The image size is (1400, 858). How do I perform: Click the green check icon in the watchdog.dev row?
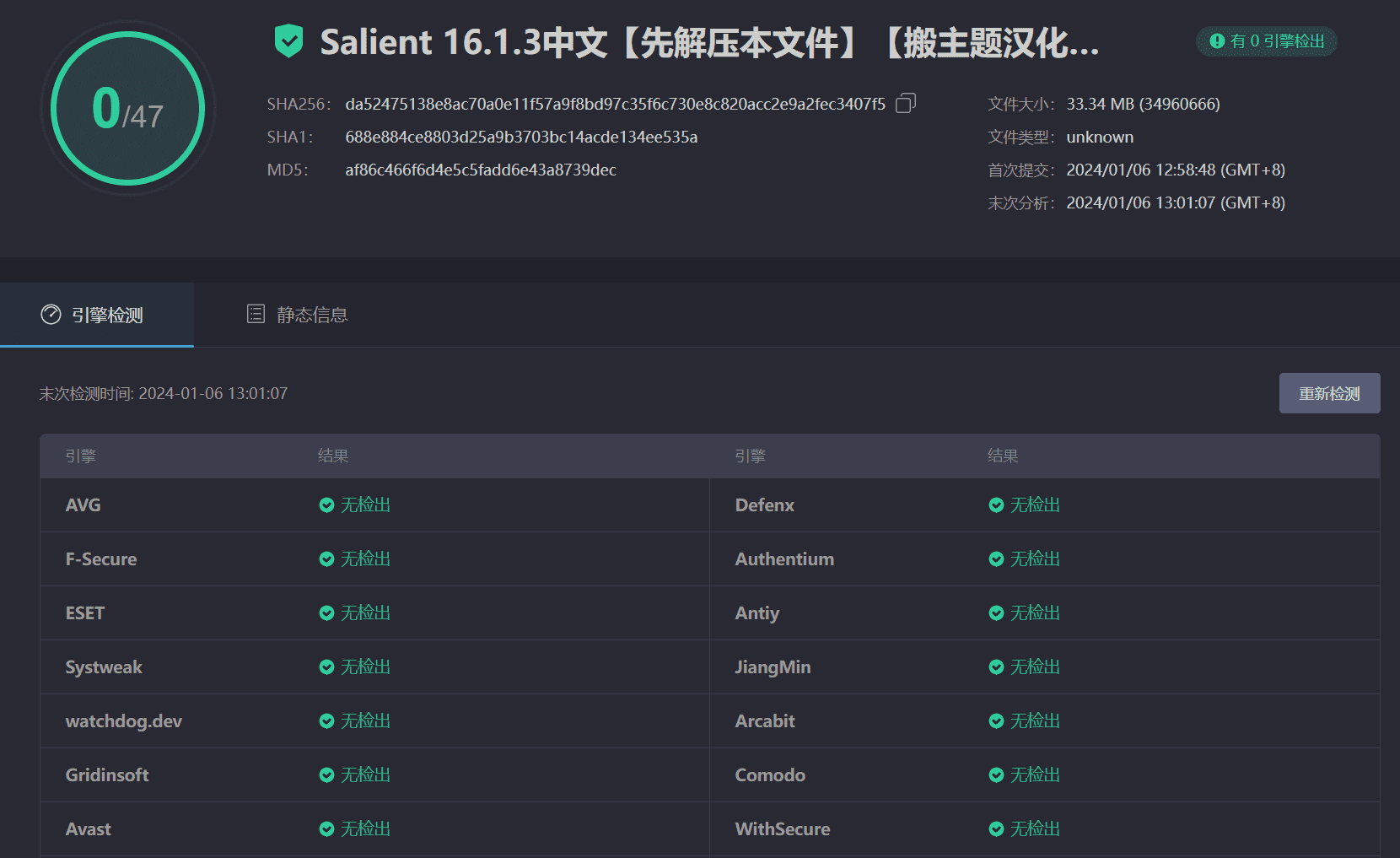pyautogui.click(x=326, y=721)
